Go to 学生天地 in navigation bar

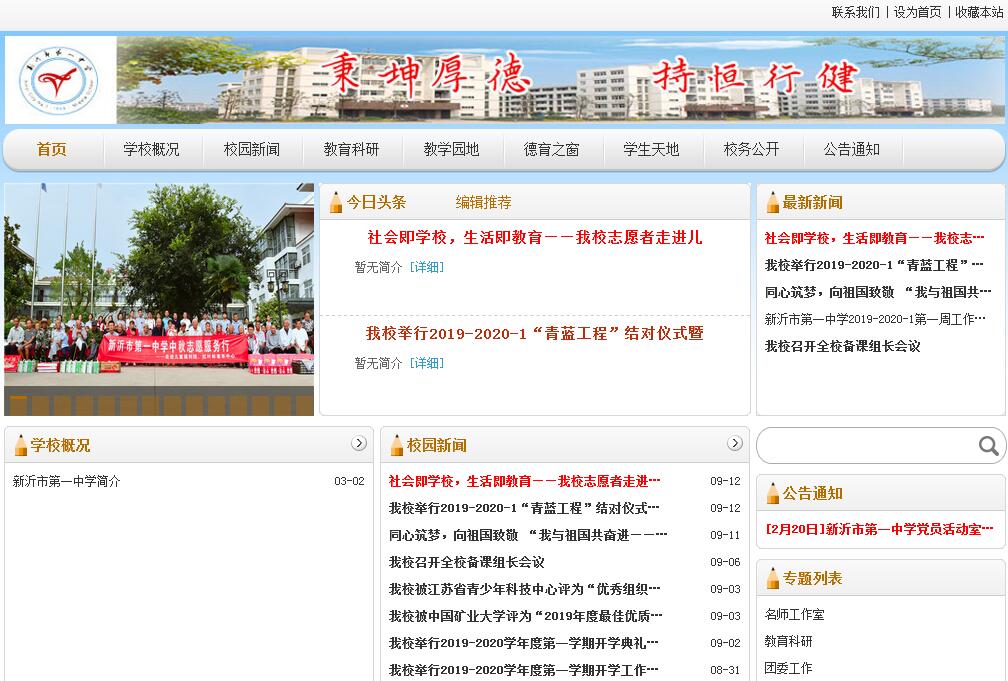point(651,149)
